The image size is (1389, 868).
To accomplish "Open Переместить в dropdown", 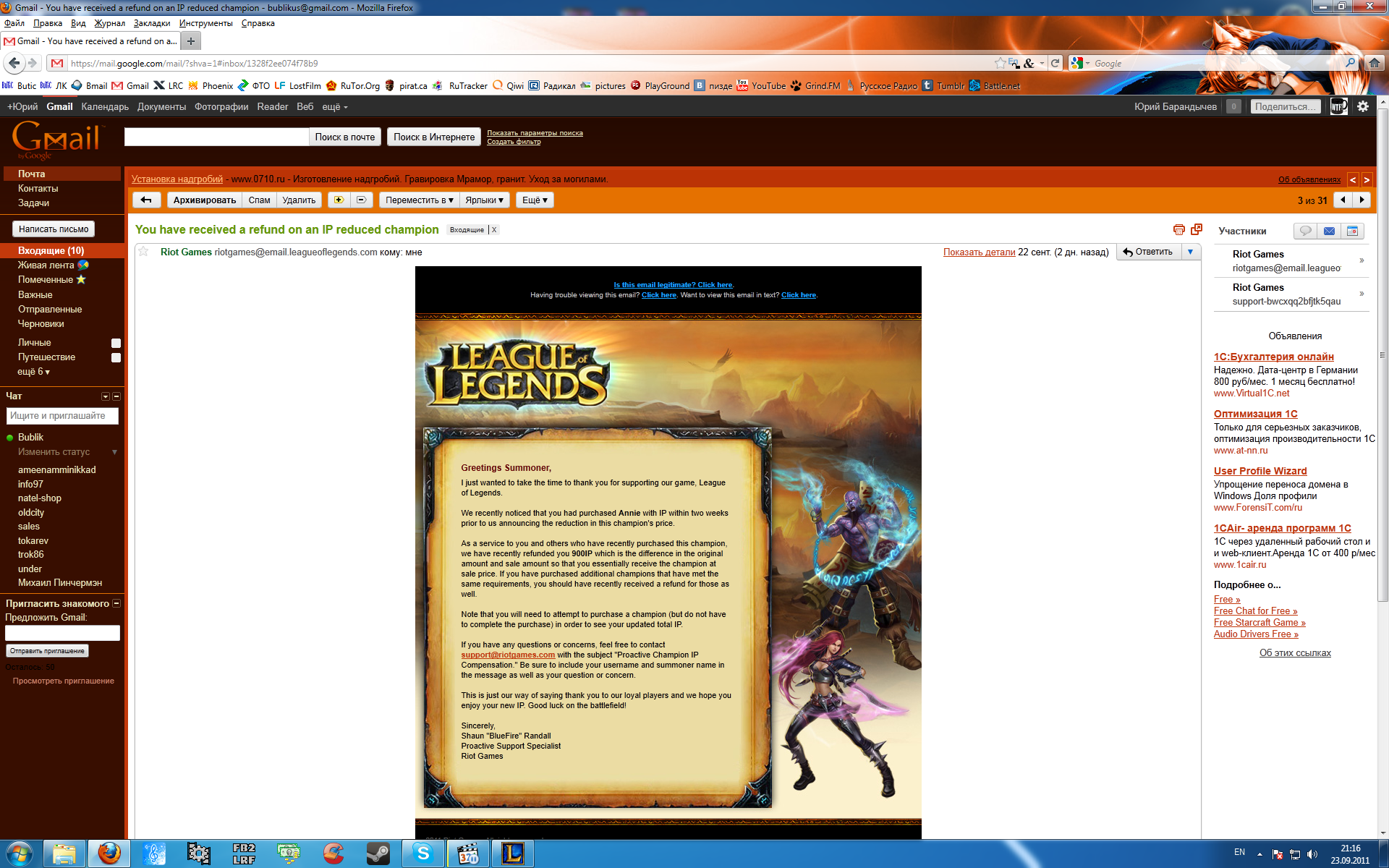I will pyautogui.click(x=420, y=200).
